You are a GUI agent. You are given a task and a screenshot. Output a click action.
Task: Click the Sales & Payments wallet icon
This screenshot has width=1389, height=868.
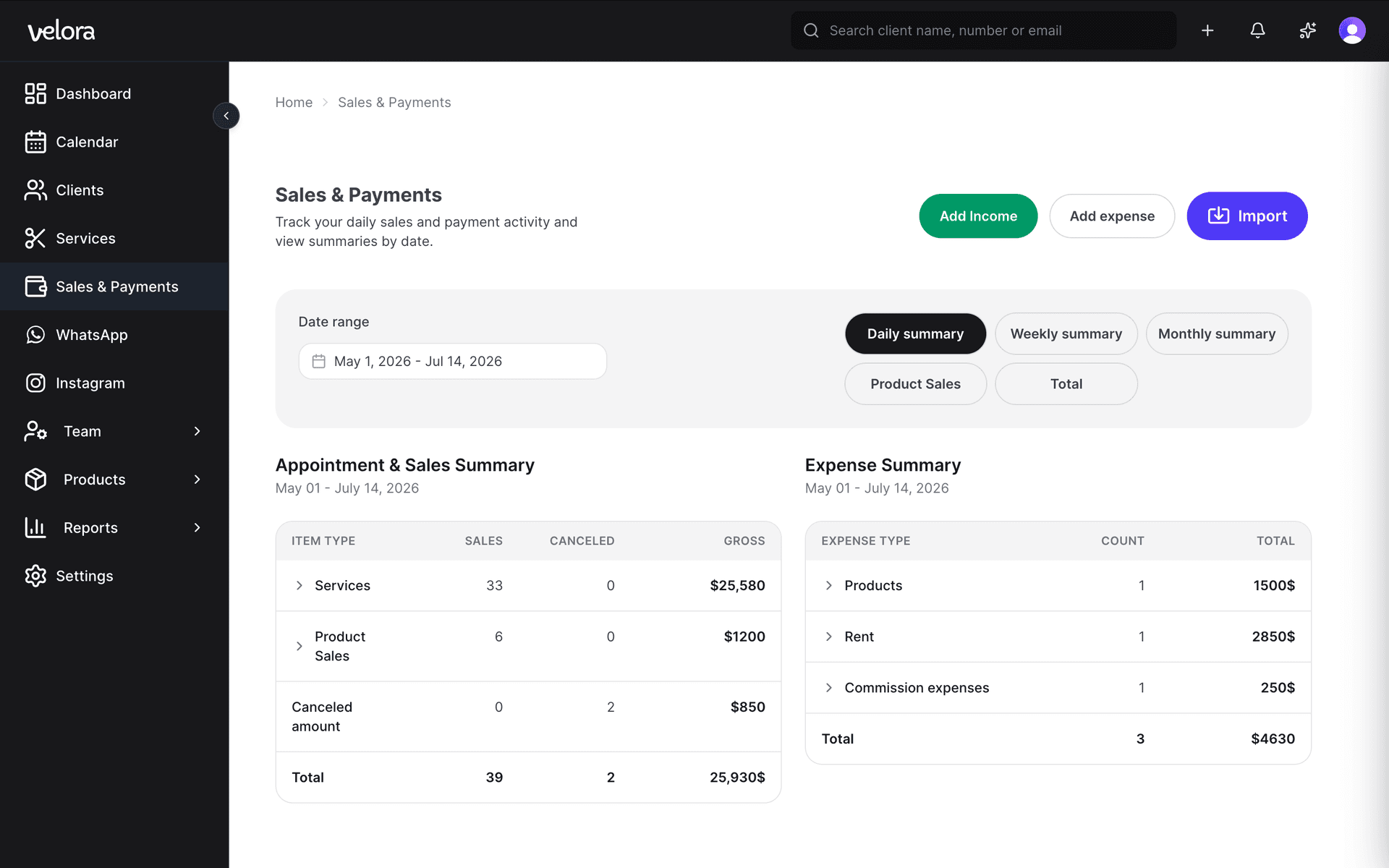point(35,286)
